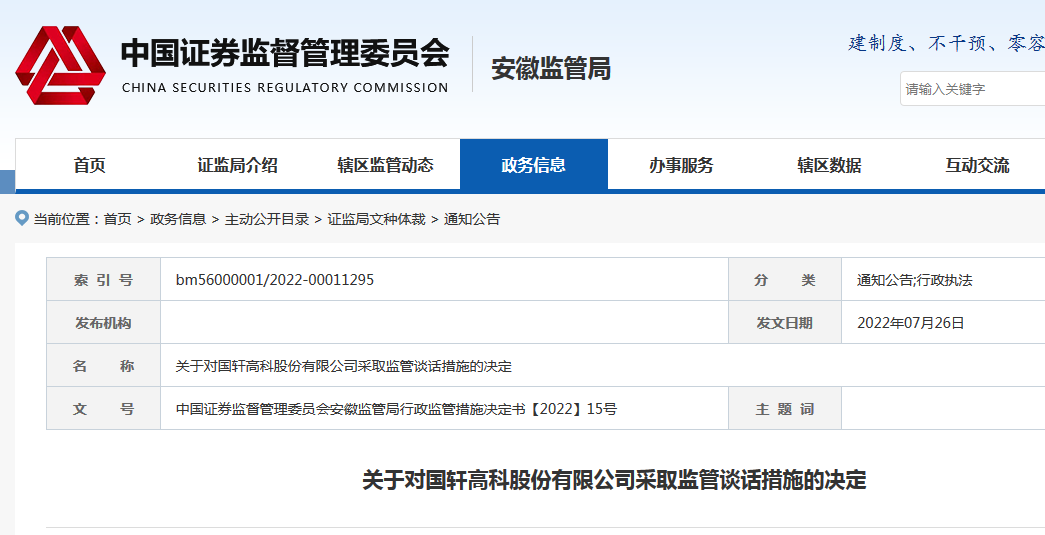Open the 办事服务 tab
1045x535 pixels.
click(x=681, y=165)
